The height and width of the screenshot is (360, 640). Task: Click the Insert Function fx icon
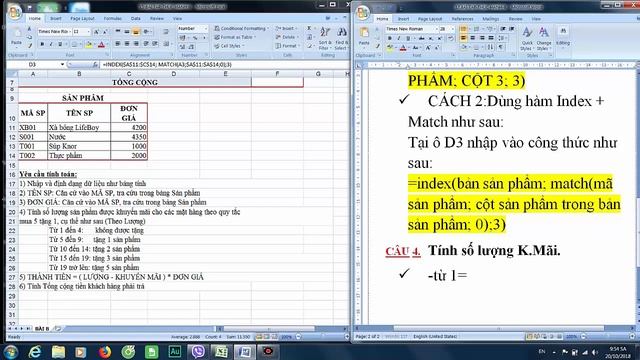pyautogui.click(x=95, y=64)
